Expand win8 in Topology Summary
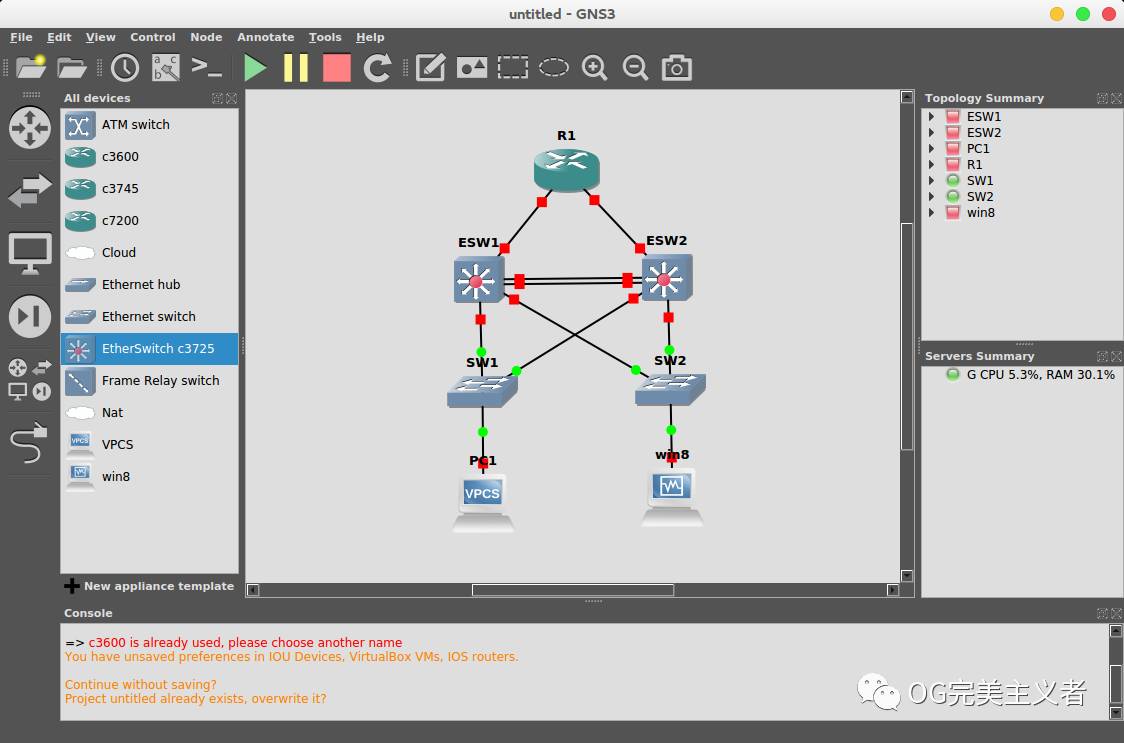This screenshot has height=743, width=1124. pyautogui.click(x=931, y=213)
